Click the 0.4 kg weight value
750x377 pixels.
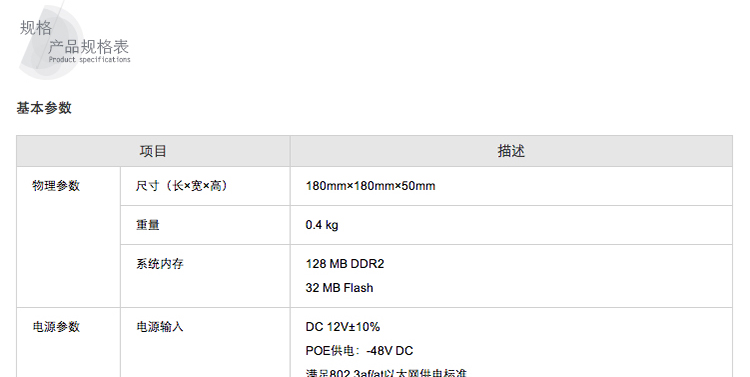322,225
